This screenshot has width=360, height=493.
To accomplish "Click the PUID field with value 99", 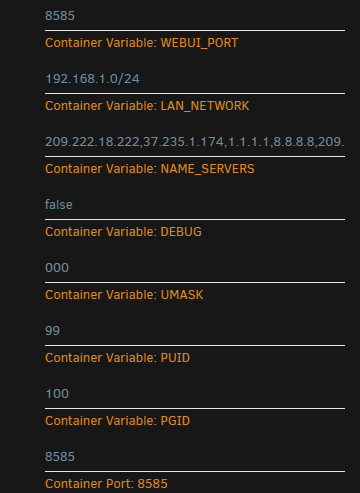I will point(195,331).
